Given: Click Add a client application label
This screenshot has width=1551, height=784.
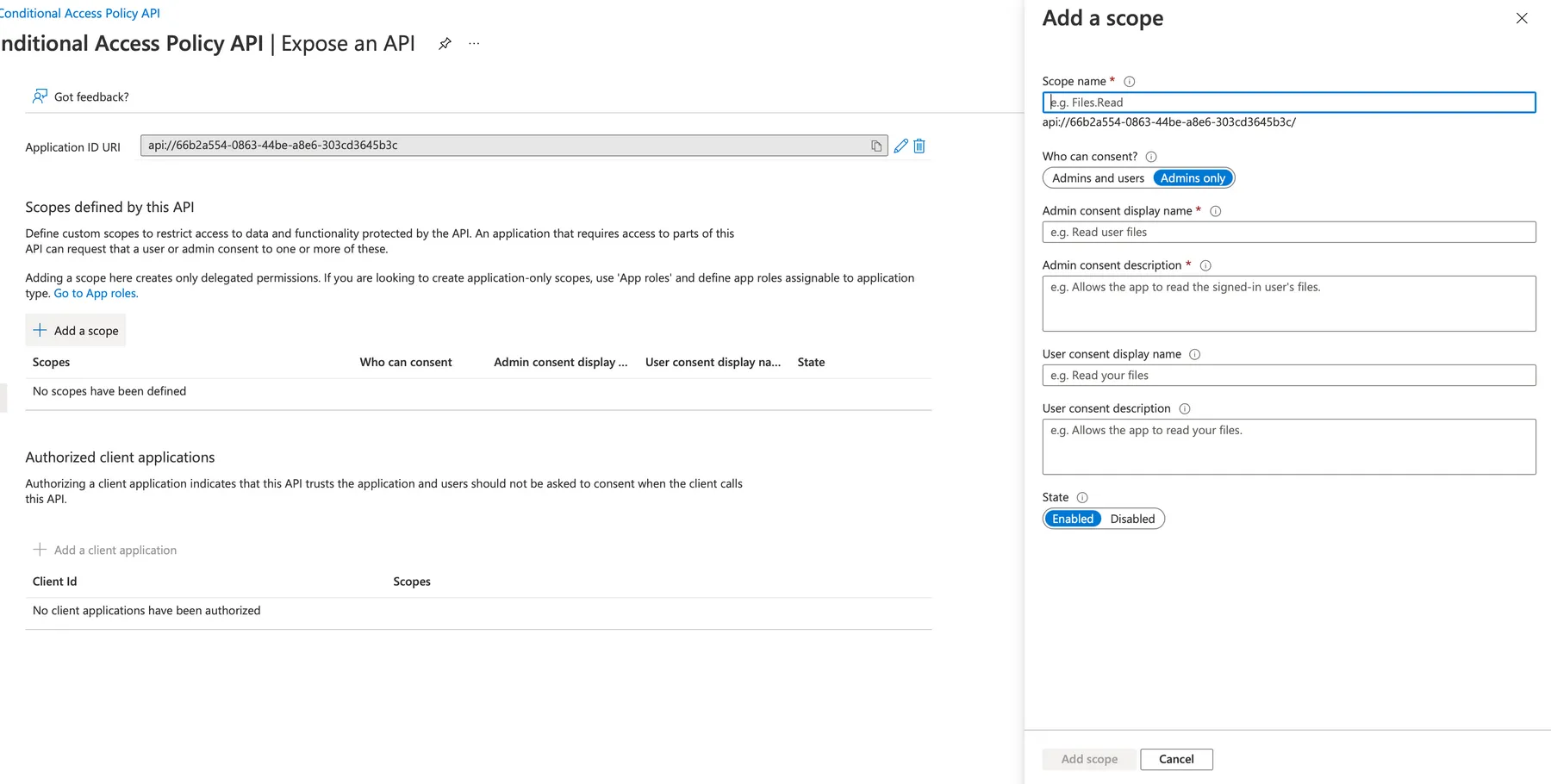Looking at the screenshot, I should point(115,551).
